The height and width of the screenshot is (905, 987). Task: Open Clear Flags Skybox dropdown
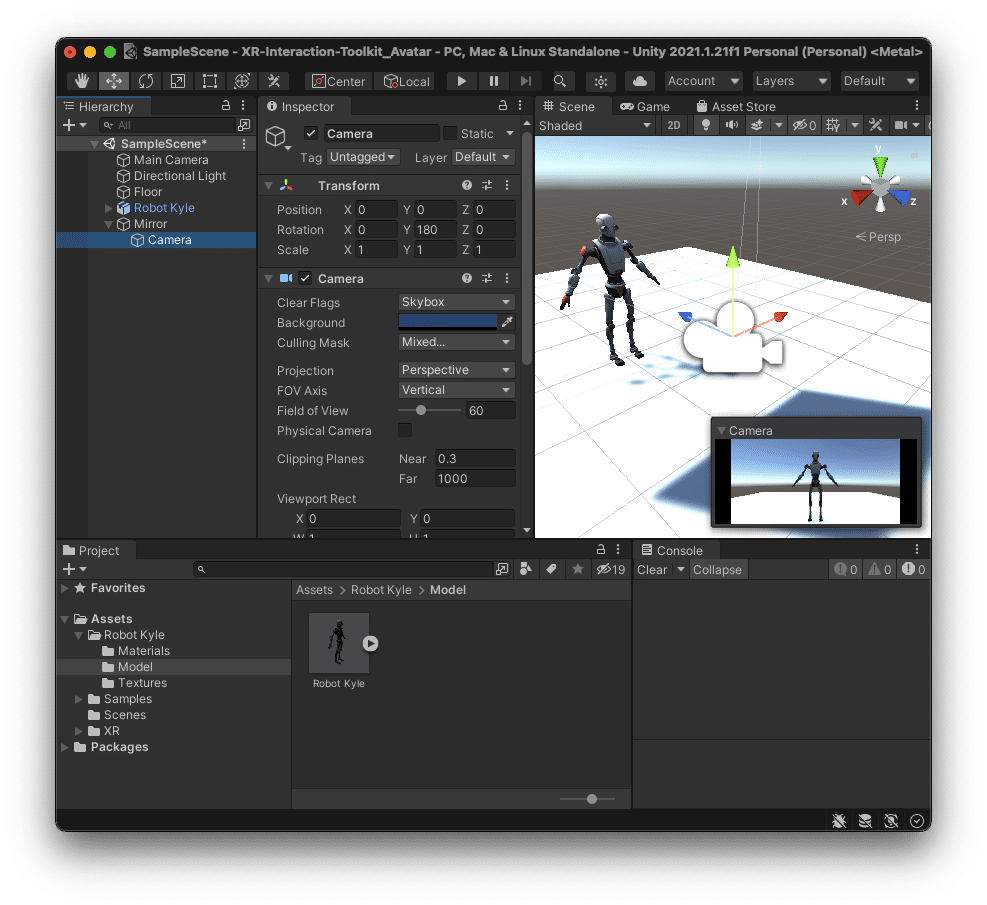[456, 302]
